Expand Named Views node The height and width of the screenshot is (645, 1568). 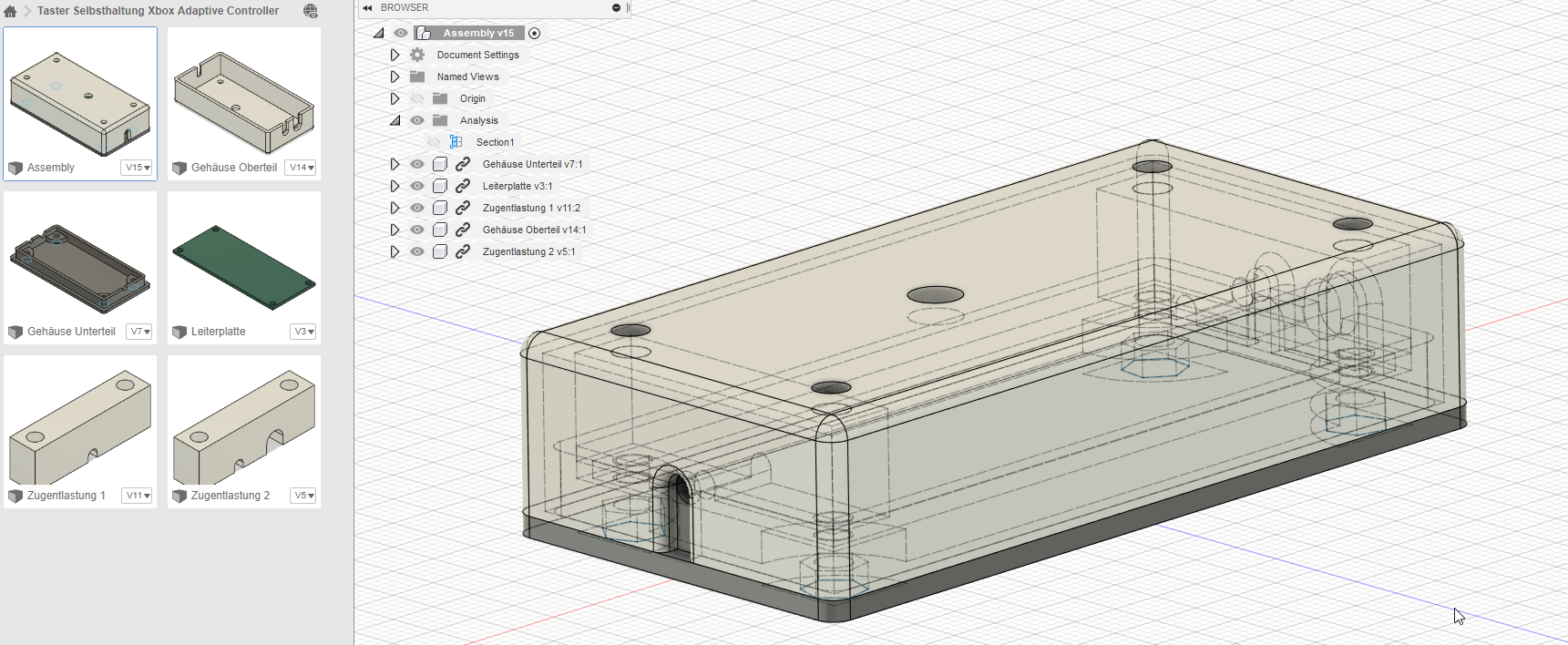(x=395, y=77)
